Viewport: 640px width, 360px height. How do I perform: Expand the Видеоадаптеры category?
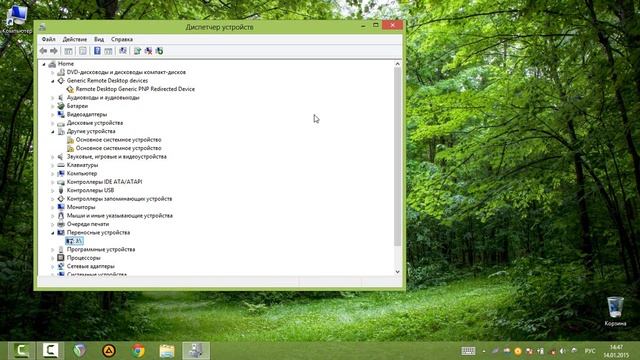pos(53,115)
